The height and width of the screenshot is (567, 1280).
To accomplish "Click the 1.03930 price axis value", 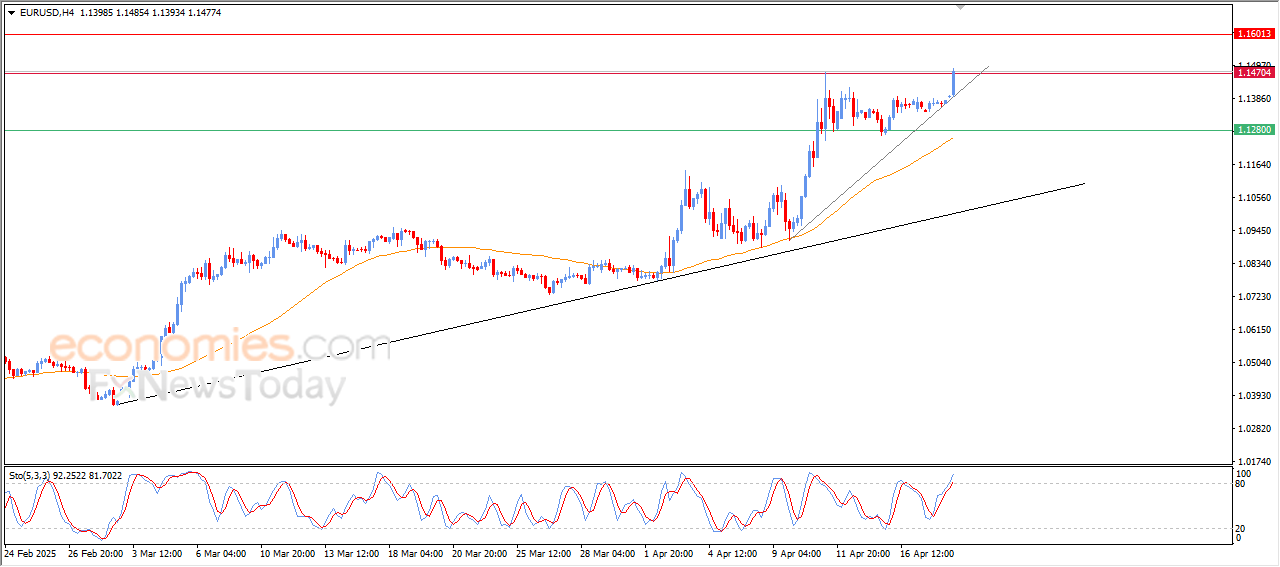I will pyautogui.click(x=1255, y=395).
